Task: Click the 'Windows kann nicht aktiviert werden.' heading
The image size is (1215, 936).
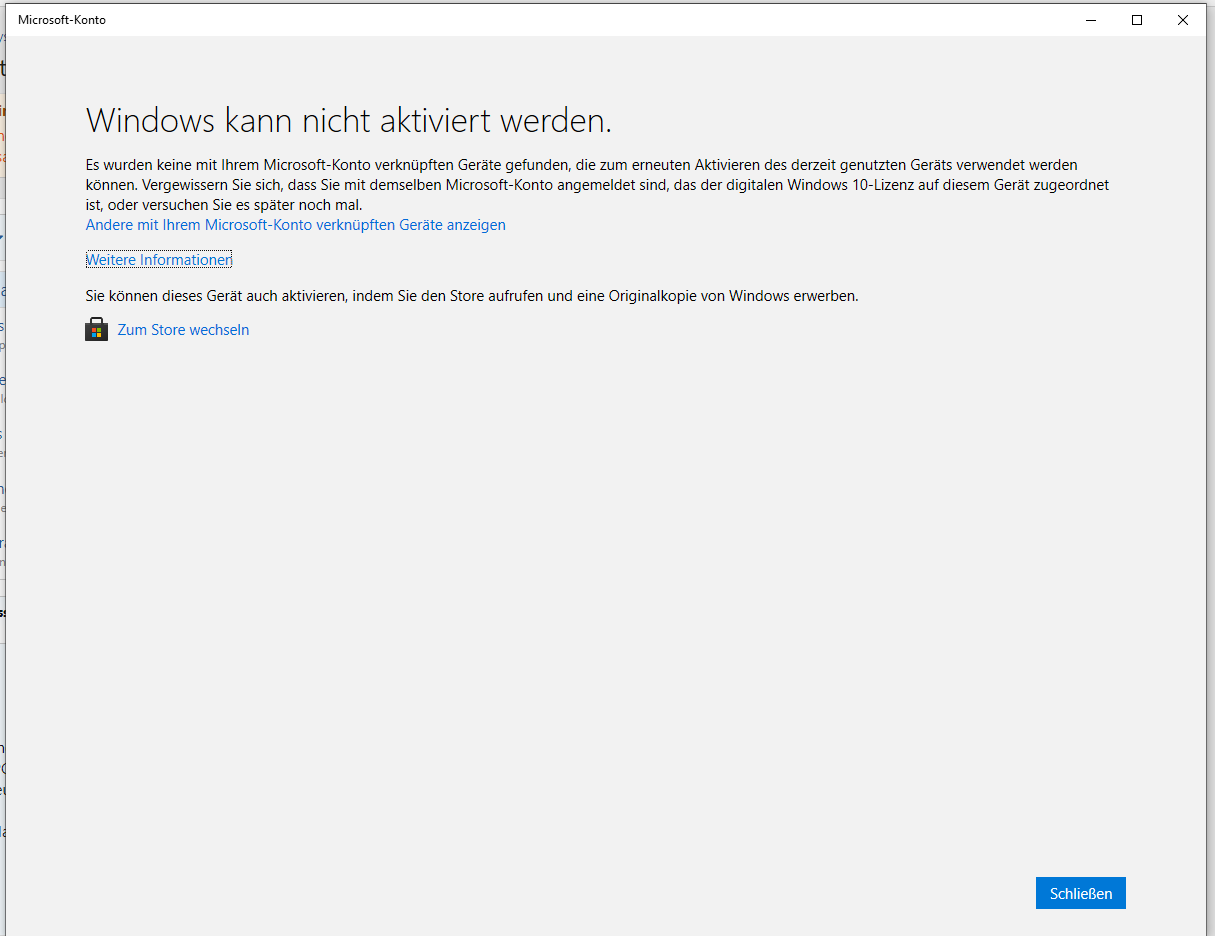Action: click(349, 121)
